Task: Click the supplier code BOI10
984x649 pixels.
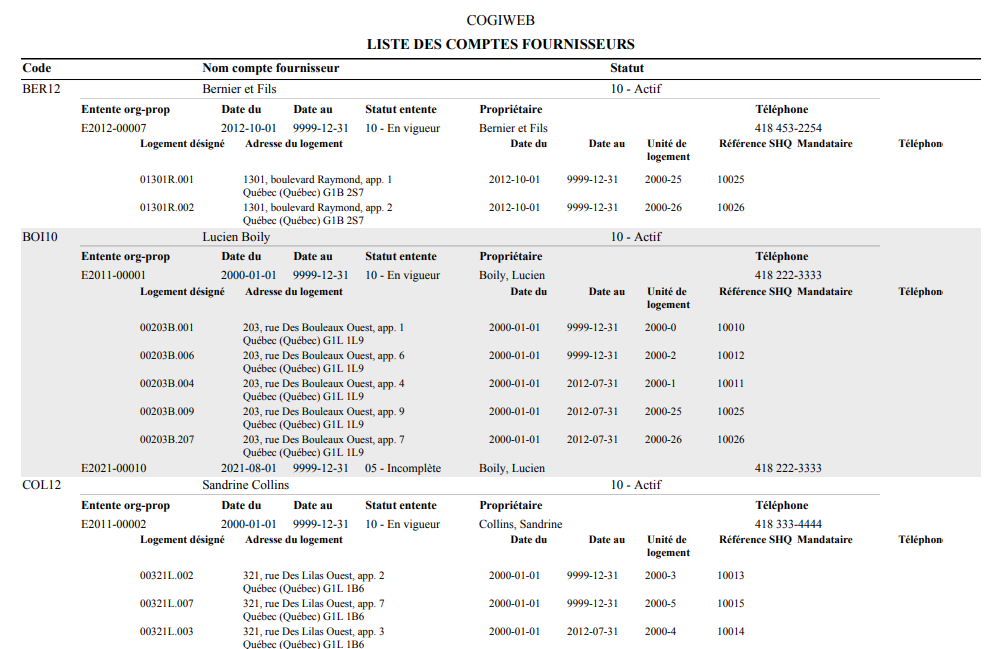Action: [x=40, y=238]
